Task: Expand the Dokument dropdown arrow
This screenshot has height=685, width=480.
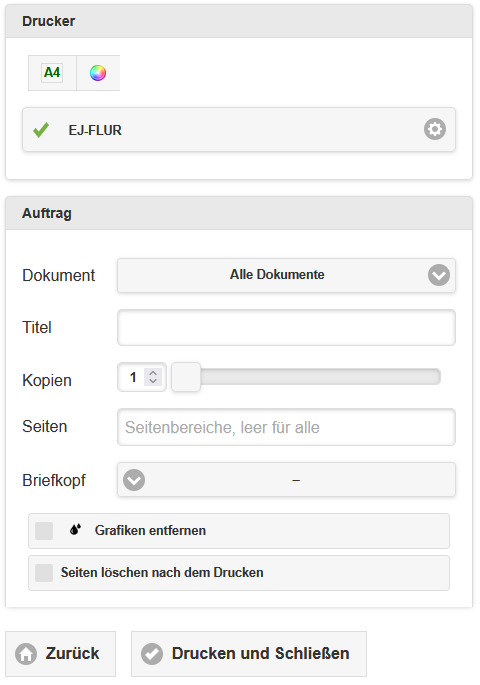Action: point(439,275)
